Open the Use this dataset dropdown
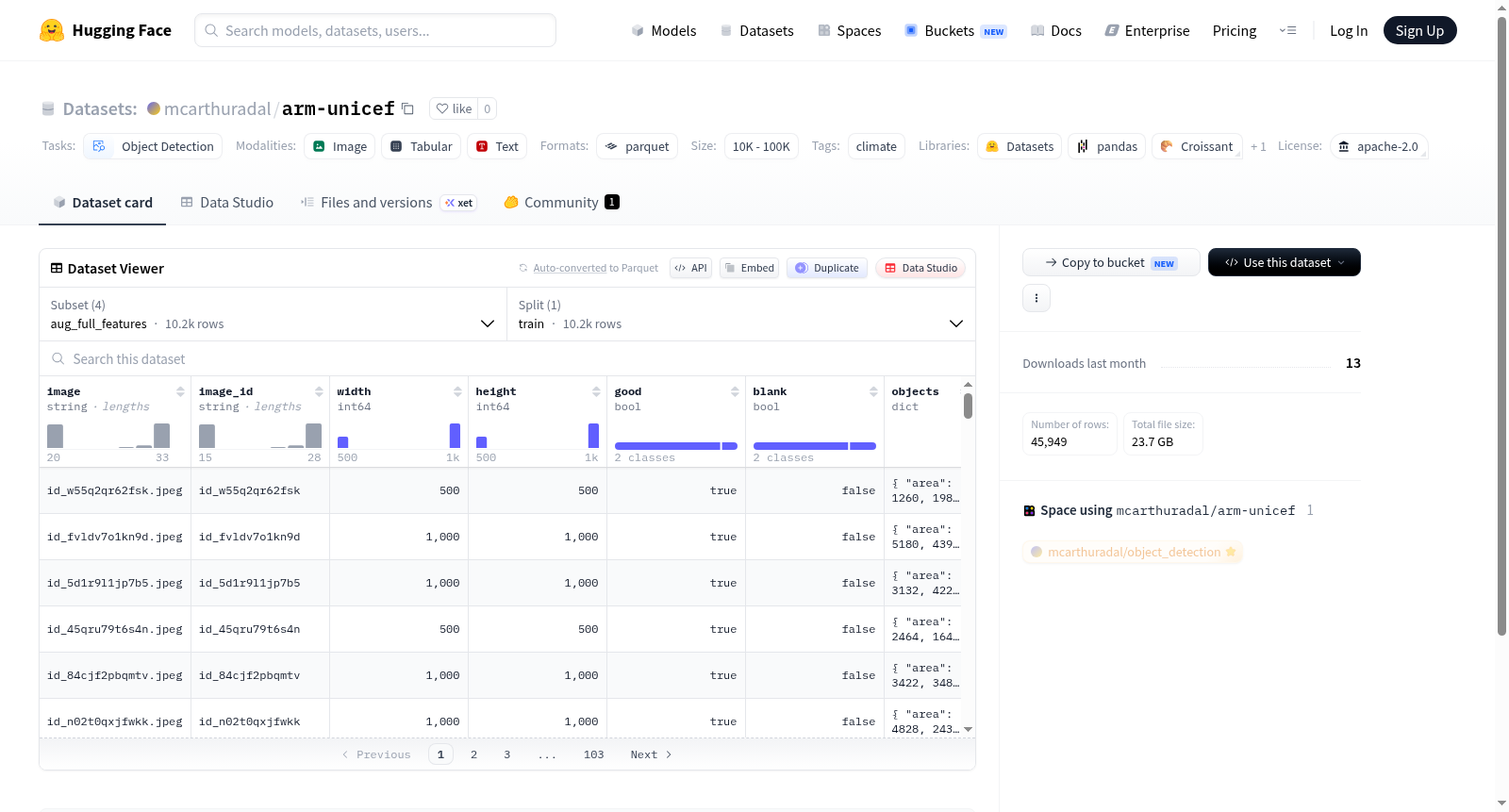This screenshot has width=1509, height=812. coord(1284,262)
